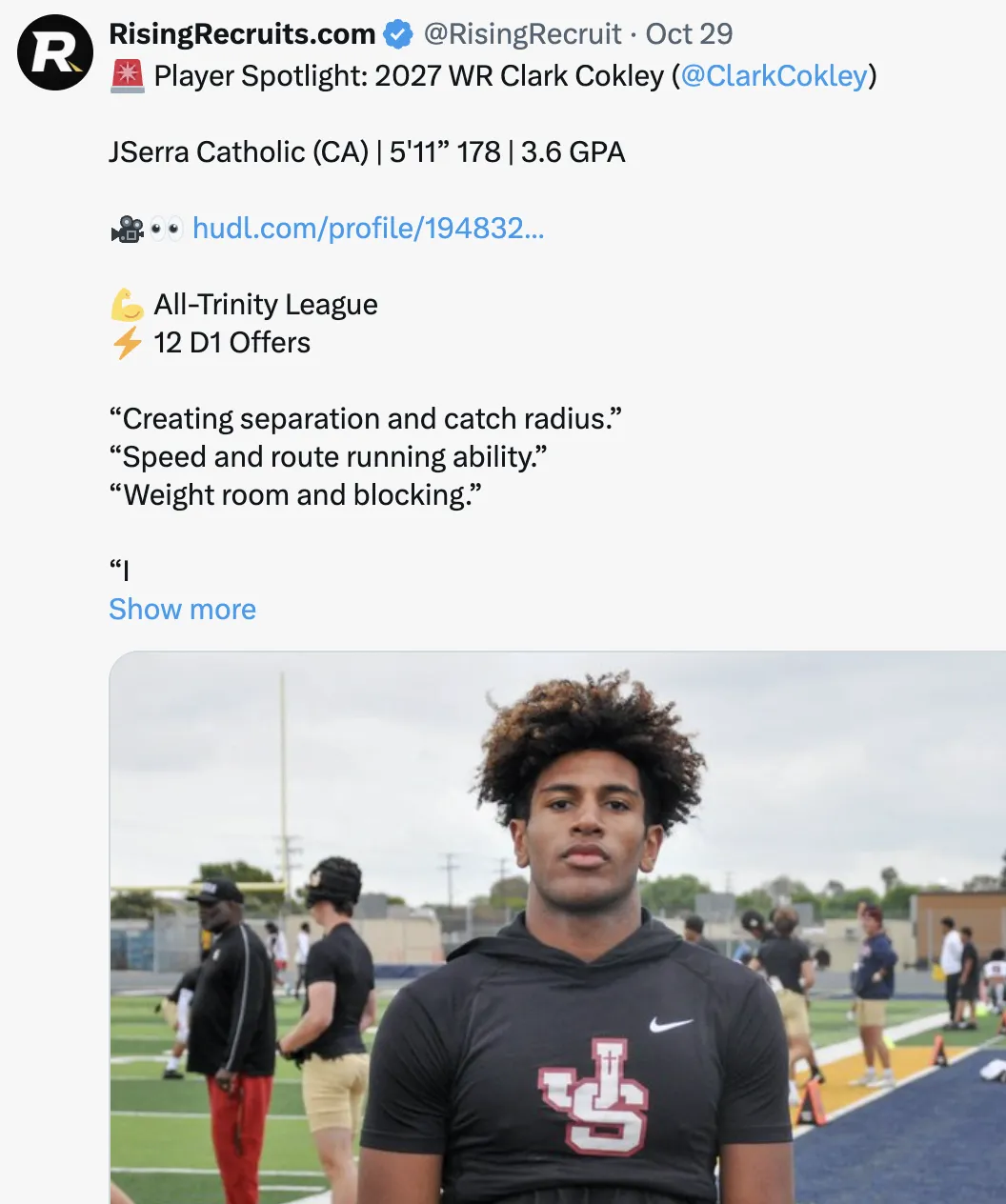Screen dimensions: 1006x1204
Task: Open the attached player photo
Action: coord(557,928)
